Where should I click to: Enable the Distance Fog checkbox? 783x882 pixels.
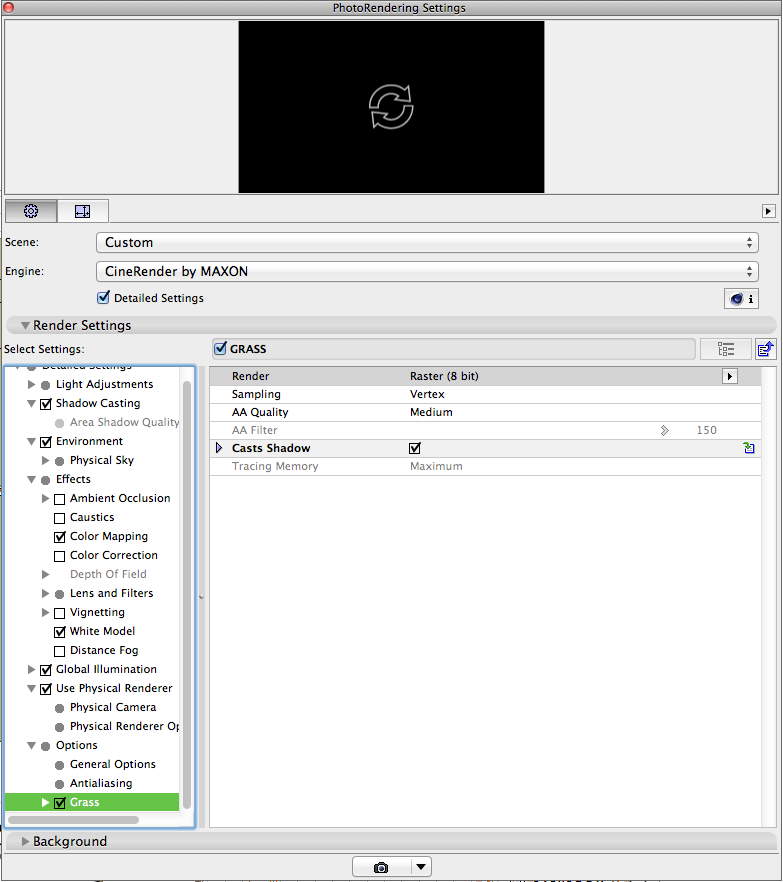click(x=60, y=651)
